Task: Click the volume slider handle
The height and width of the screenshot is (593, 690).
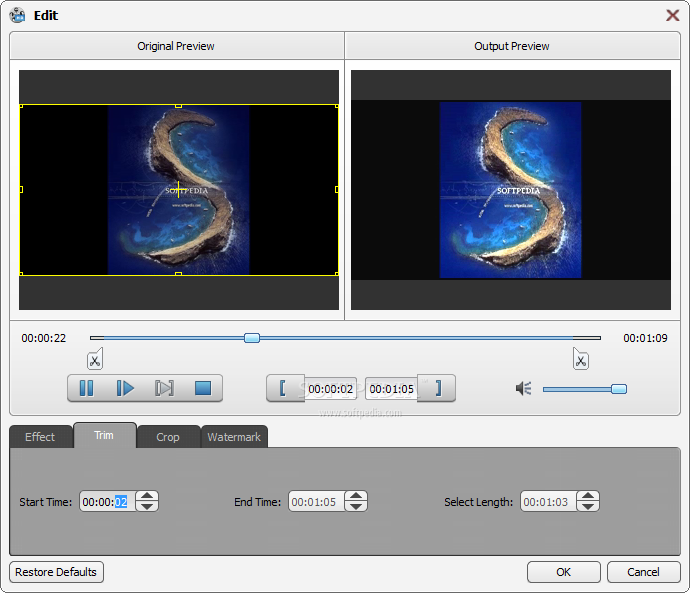Action: click(619, 389)
